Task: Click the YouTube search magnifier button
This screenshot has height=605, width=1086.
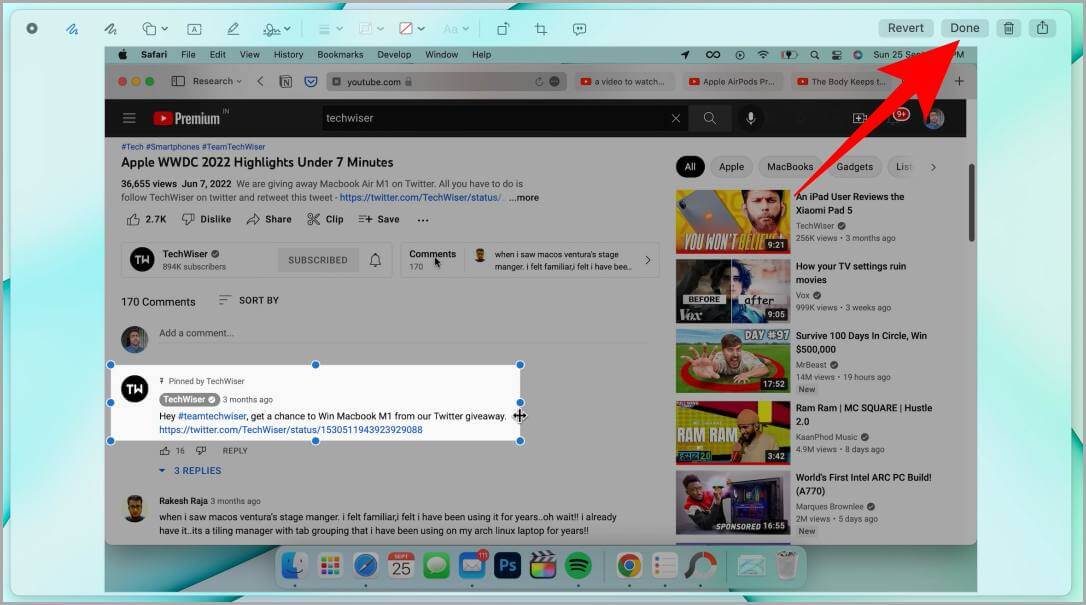Action: coord(710,118)
